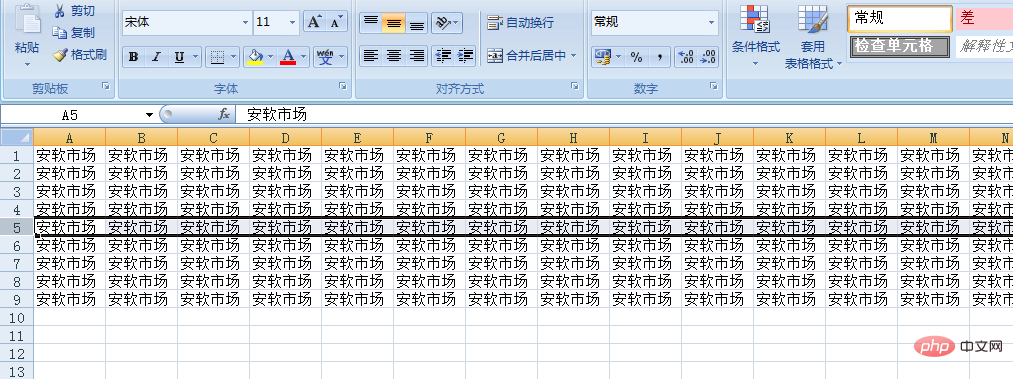Apply percent style with the % icon
The height and width of the screenshot is (379, 1013).
[x=636, y=57]
